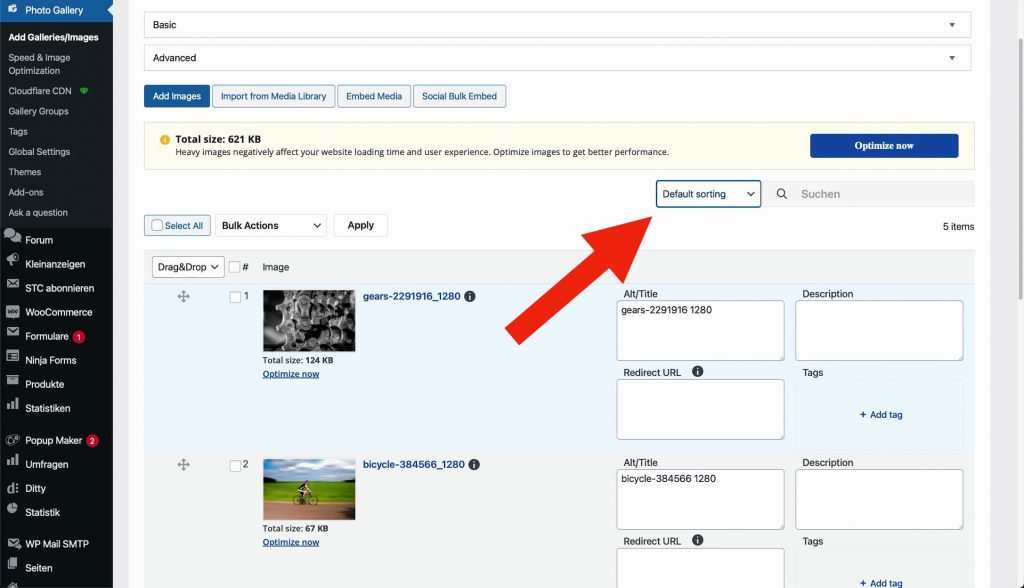This screenshot has width=1024, height=588.
Task: Click Optimize now link under gears image
Action: 291,374
